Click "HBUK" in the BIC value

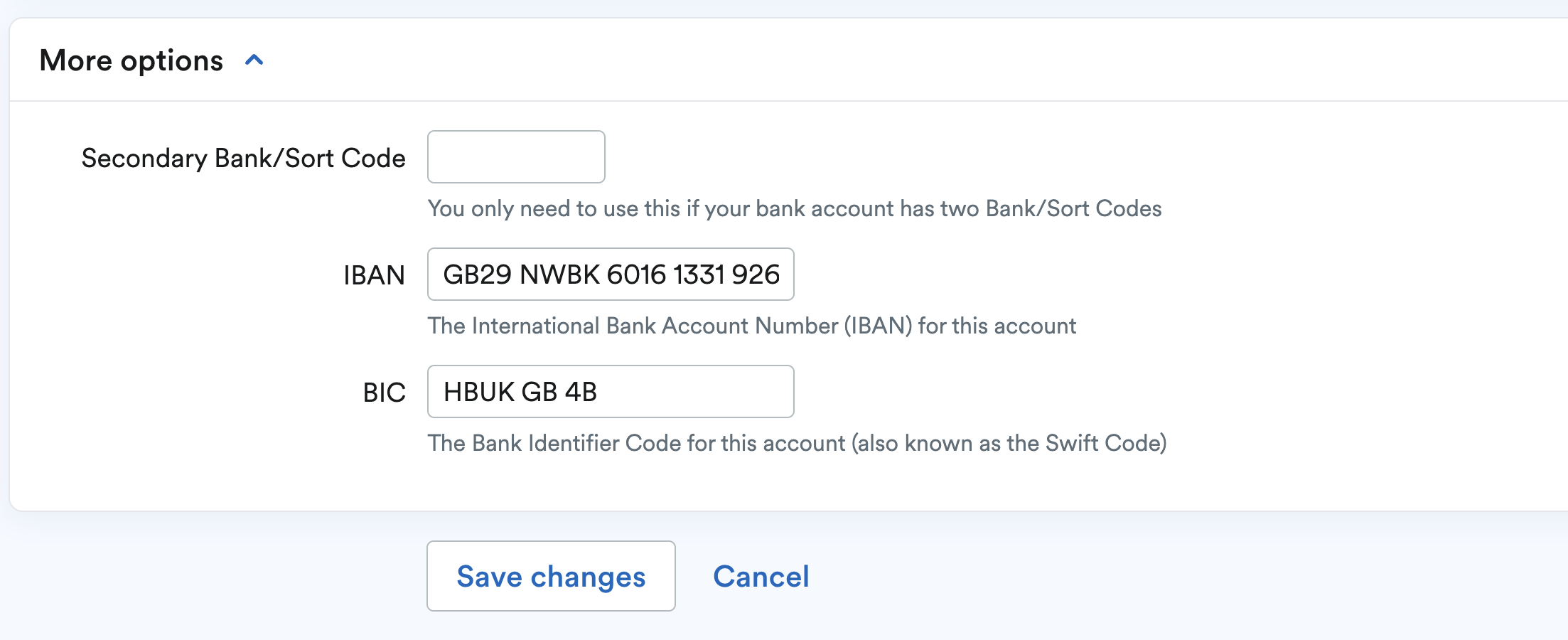pos(479,392)
